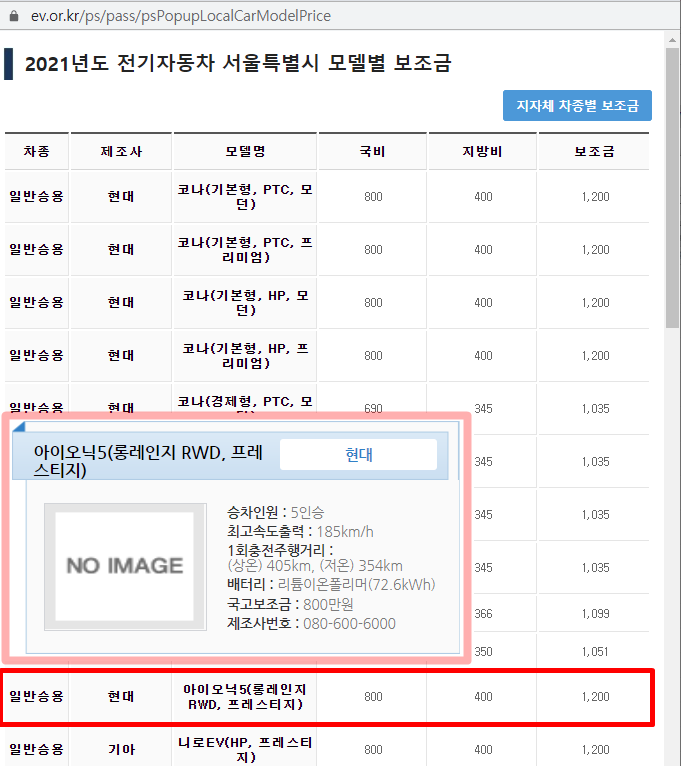The width and height of the screenshot is (681, 766).
Task: Click tooltip line 승차인원 : 5인승
Action: (x=276, y=512)
